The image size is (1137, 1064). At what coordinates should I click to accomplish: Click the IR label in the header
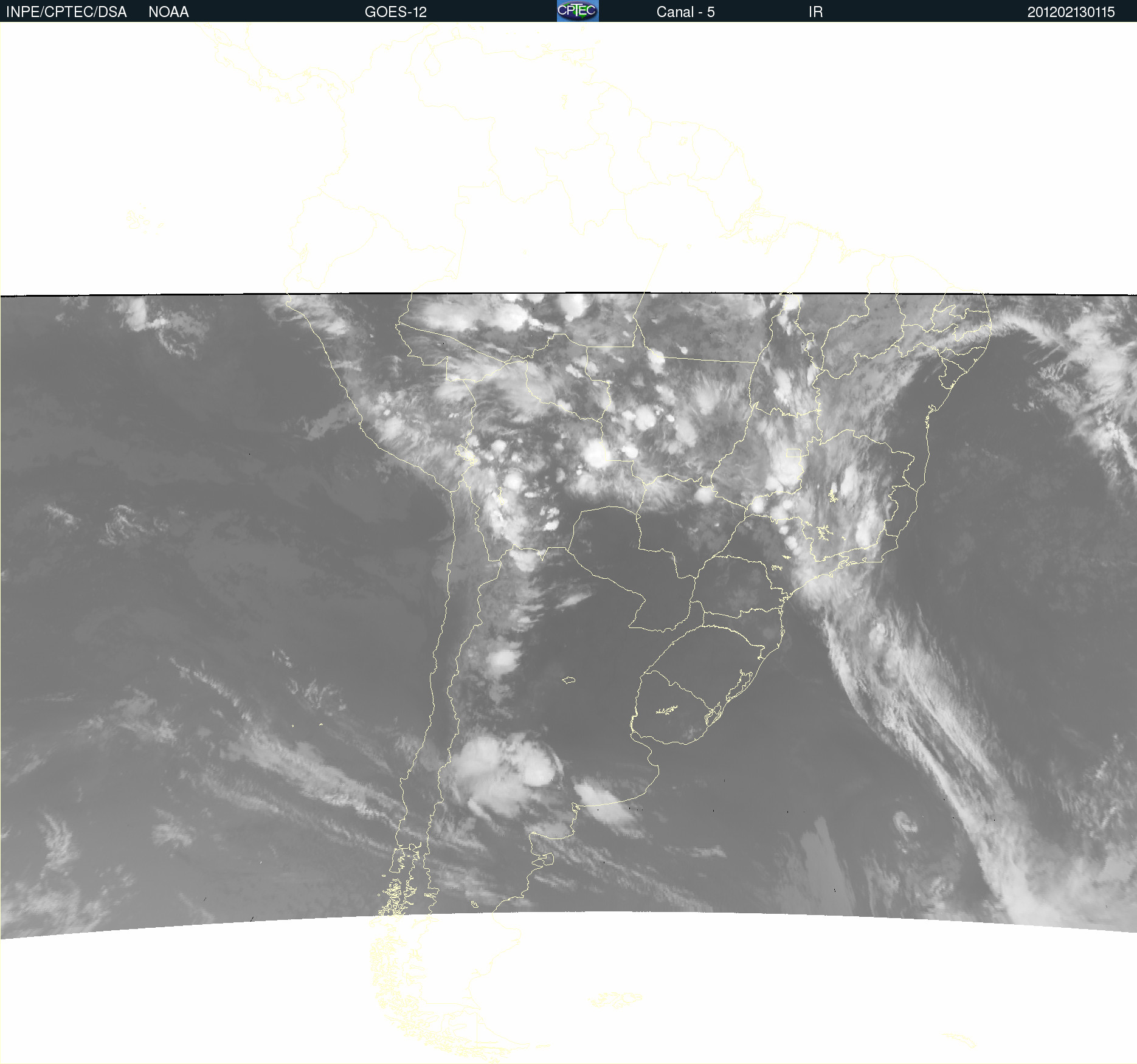coord(815,12)
